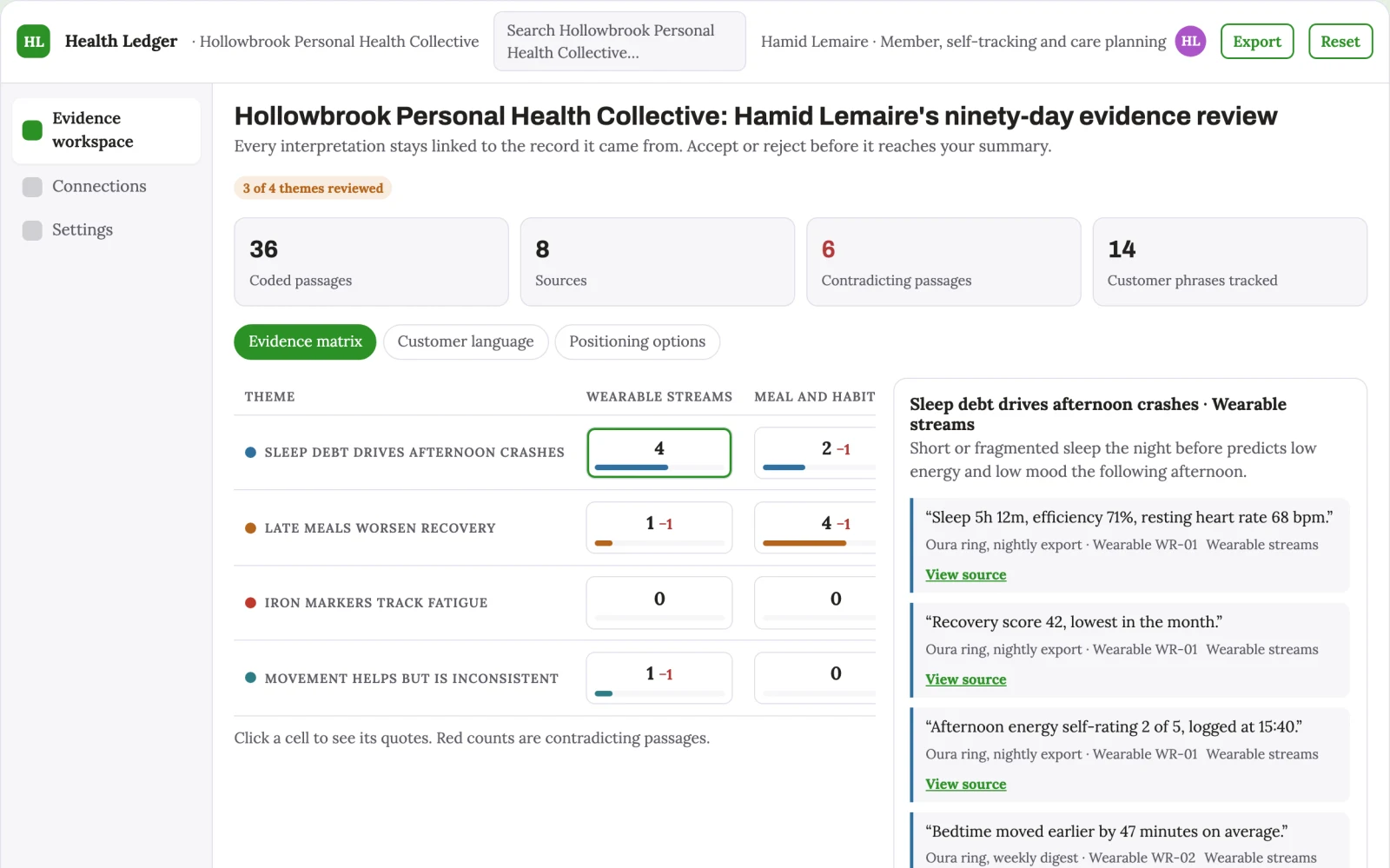Screen dimensions: 1390x868
Task: Click the orange dot beside Late Meals theme
Action: click(250, 528)
